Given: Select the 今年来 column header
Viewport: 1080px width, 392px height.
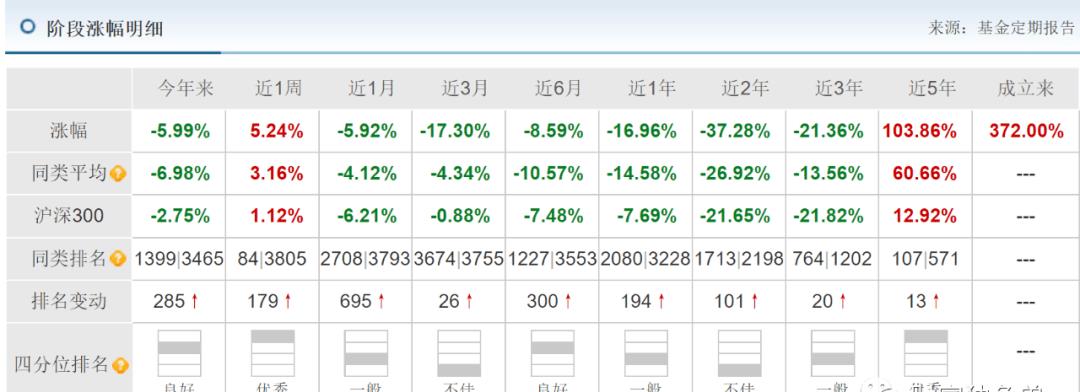Looking at the screenshot, I should pos(186,88).
